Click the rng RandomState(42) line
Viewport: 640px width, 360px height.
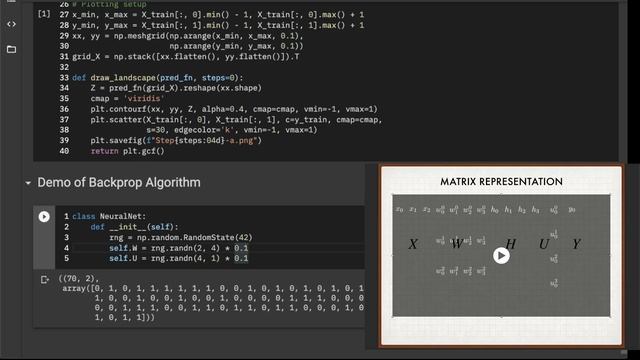click(x=181, y=238)
